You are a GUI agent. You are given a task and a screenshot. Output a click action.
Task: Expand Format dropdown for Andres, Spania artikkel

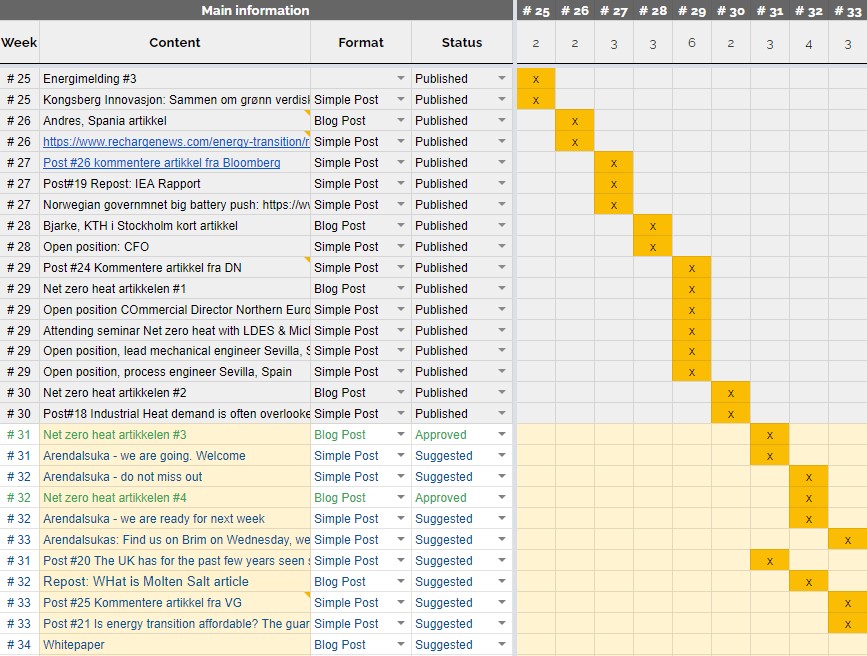coord(401,121)
